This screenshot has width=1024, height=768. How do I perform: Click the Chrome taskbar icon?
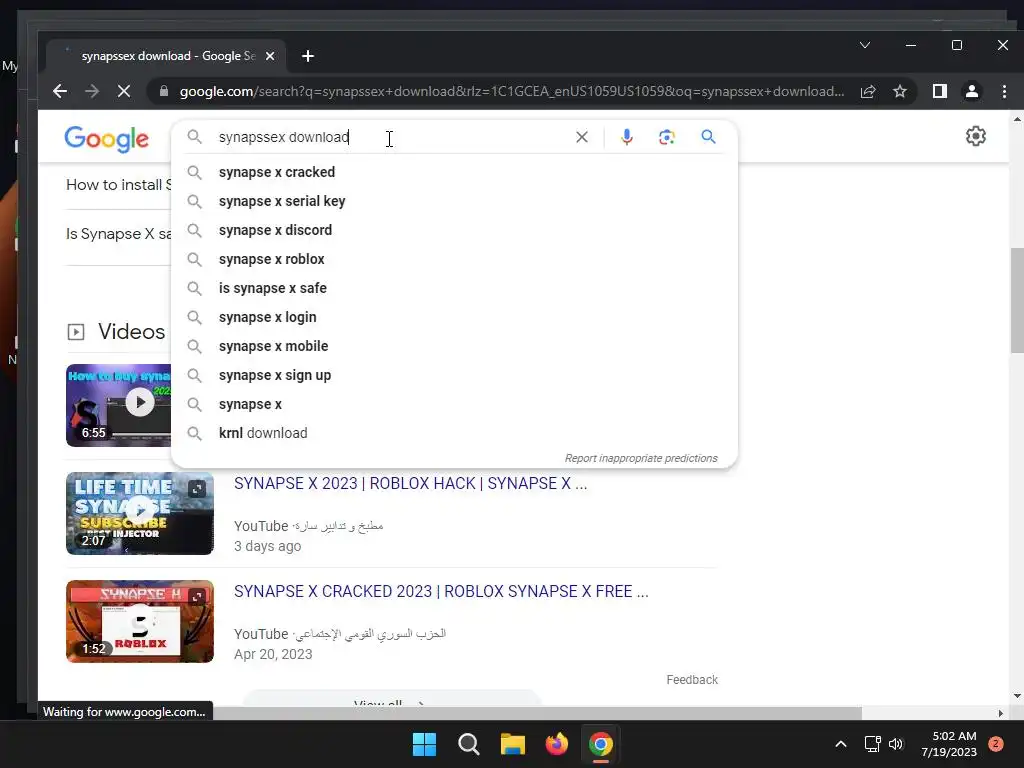[x=601, y=744]
